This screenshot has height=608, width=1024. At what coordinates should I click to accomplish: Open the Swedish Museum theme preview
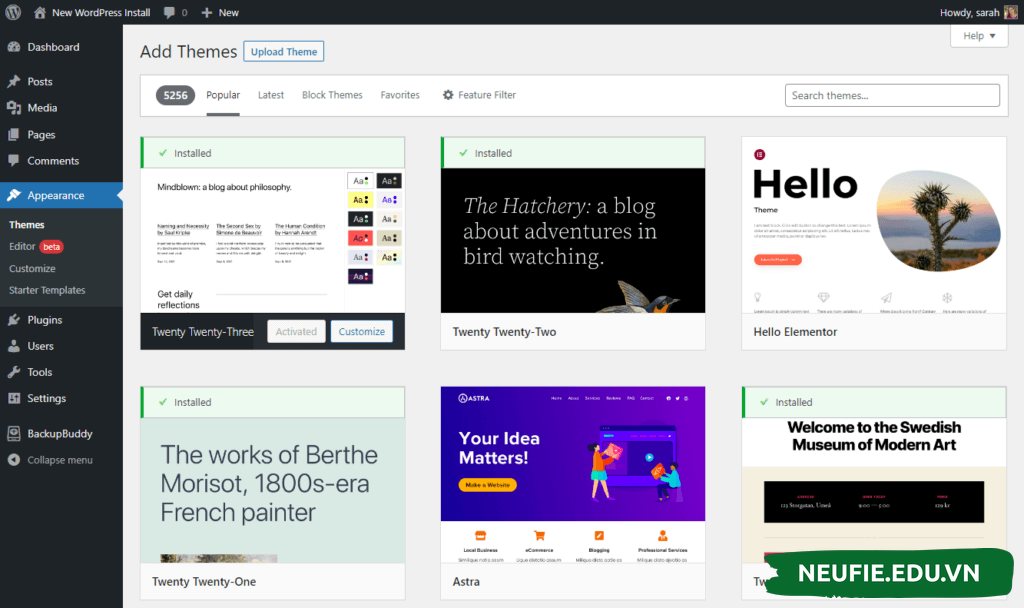pos(874,490)
